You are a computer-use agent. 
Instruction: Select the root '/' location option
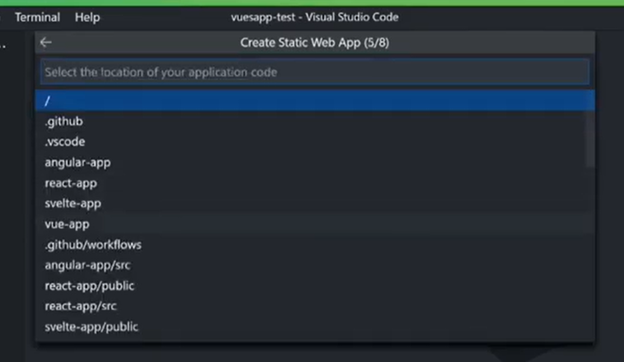pyautogui.click(x=315, y=101)
